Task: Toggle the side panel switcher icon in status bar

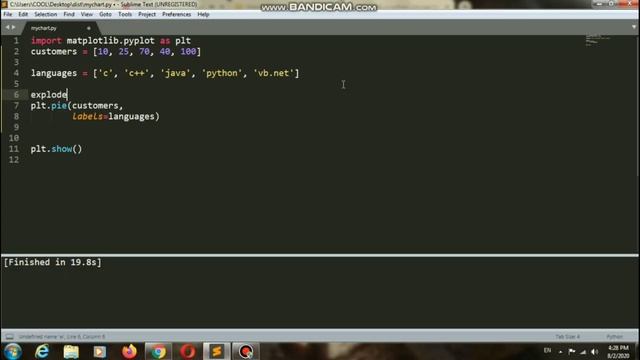Action: click(9, 337)
